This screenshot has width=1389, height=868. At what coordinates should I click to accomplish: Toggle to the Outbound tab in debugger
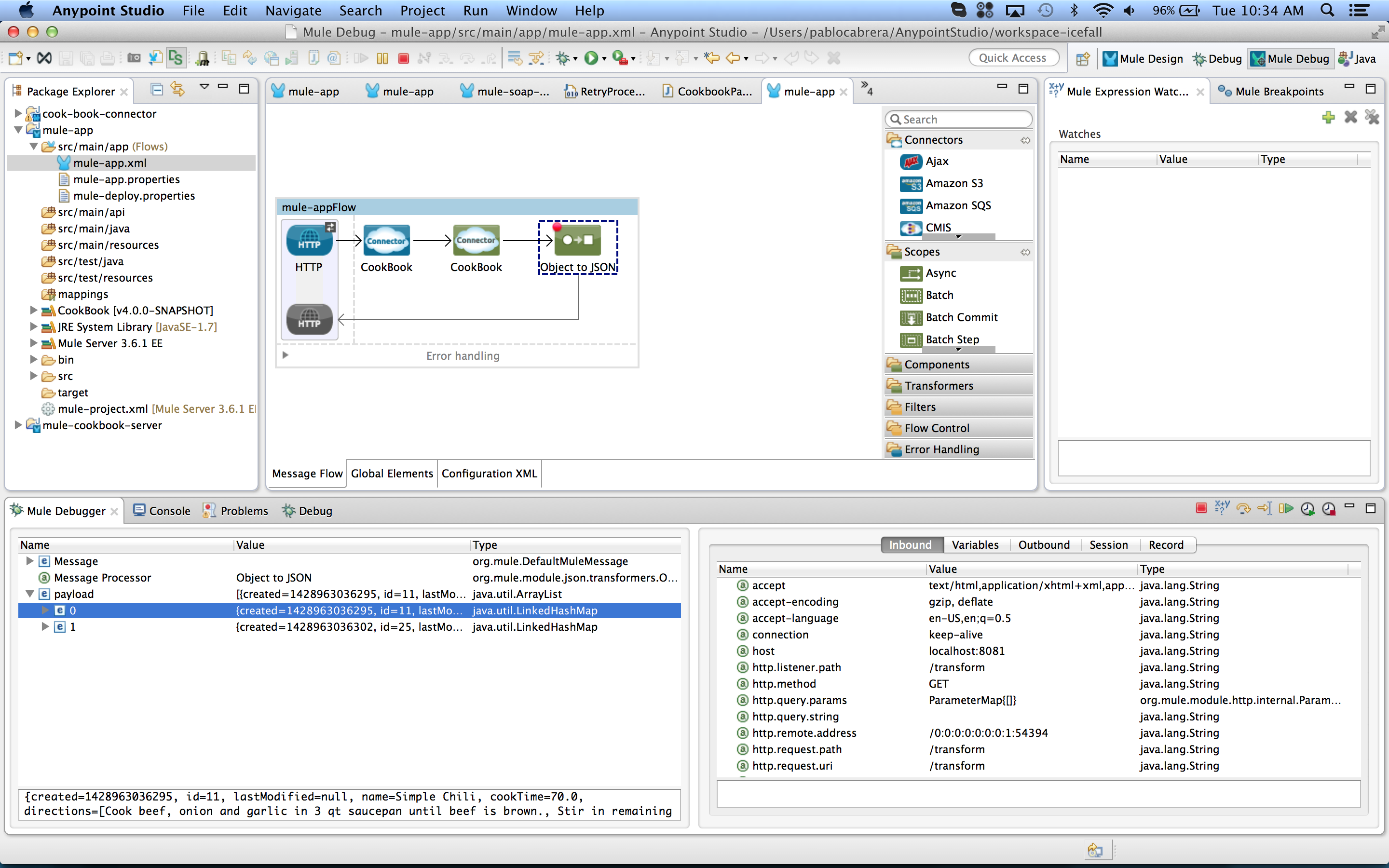pos(1043,545)
